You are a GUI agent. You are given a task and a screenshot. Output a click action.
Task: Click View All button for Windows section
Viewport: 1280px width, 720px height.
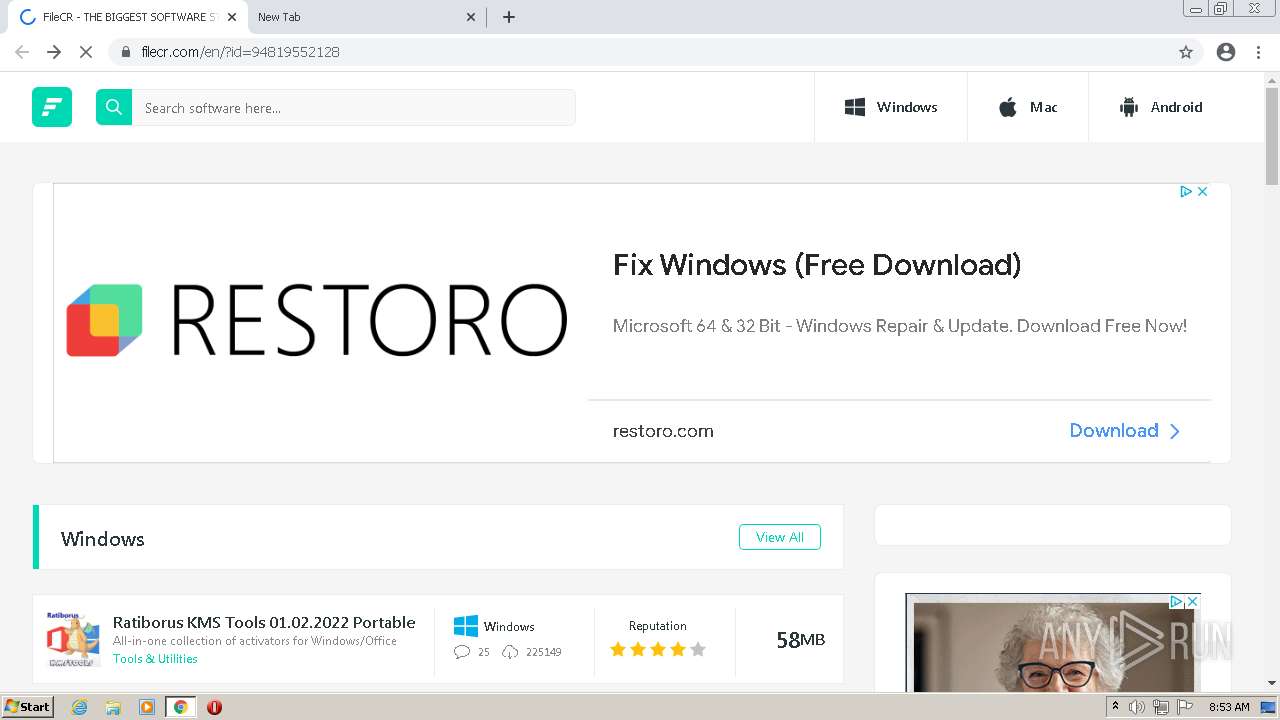click(780, 537)
